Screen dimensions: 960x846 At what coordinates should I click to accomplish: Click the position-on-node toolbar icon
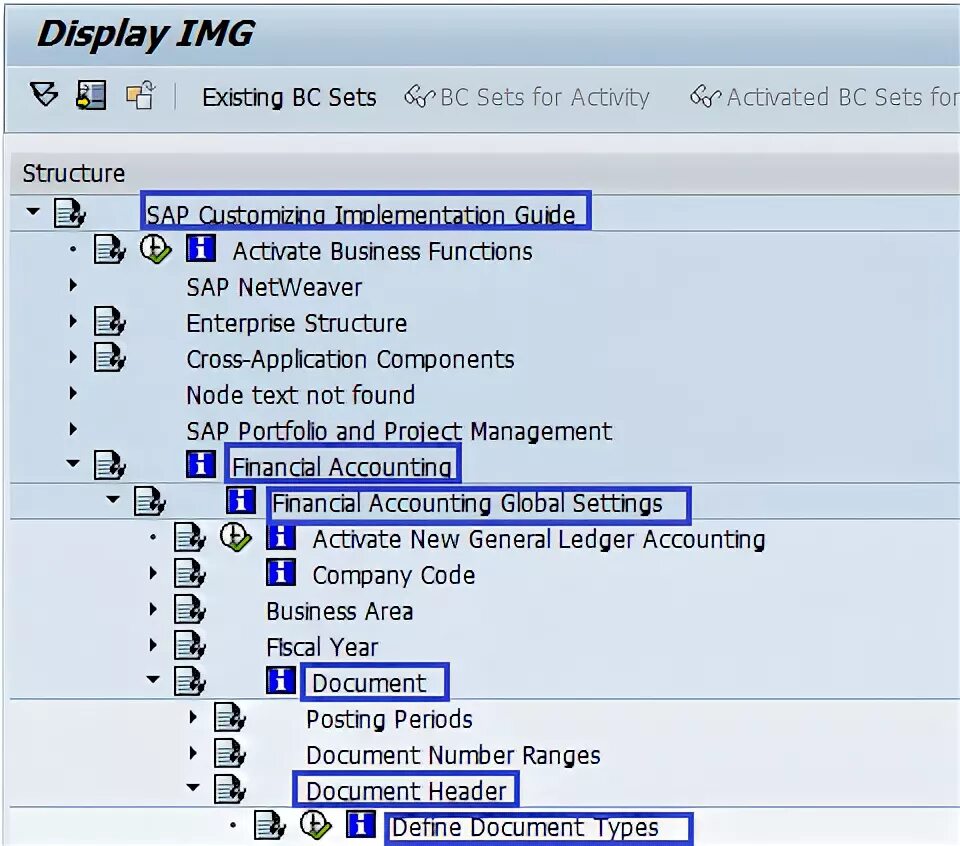[91, 95]
